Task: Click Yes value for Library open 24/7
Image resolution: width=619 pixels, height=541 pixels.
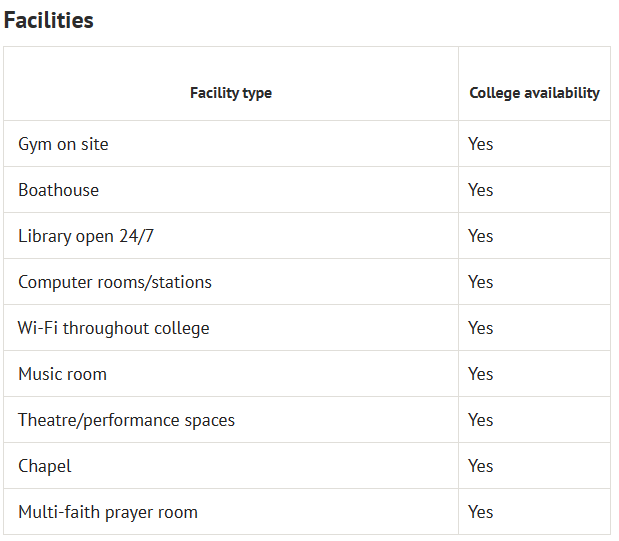Action: (480, 236)
